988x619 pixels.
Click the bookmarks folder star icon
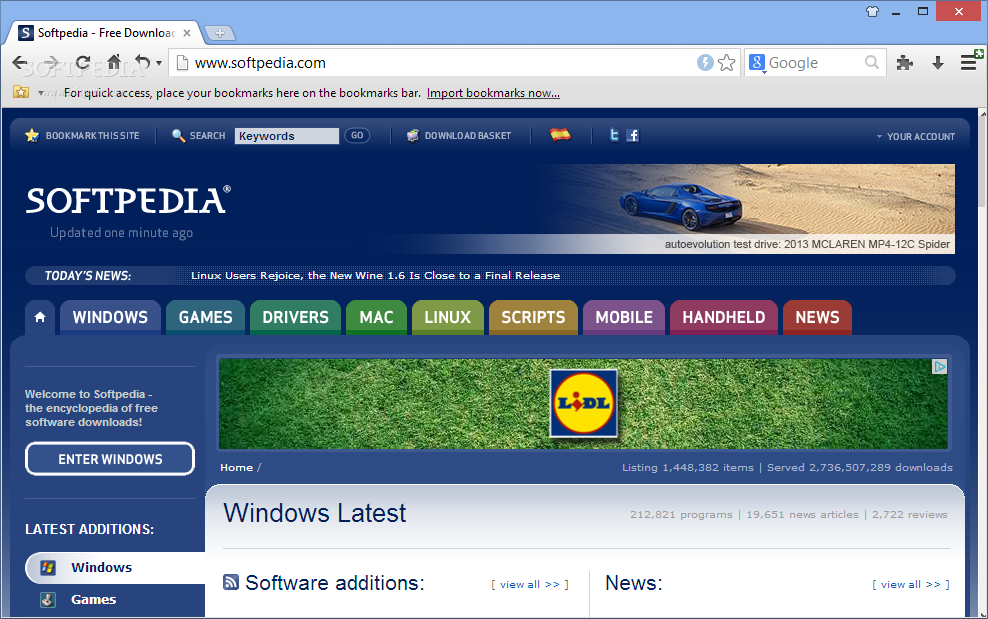click(x=21, y=93)
